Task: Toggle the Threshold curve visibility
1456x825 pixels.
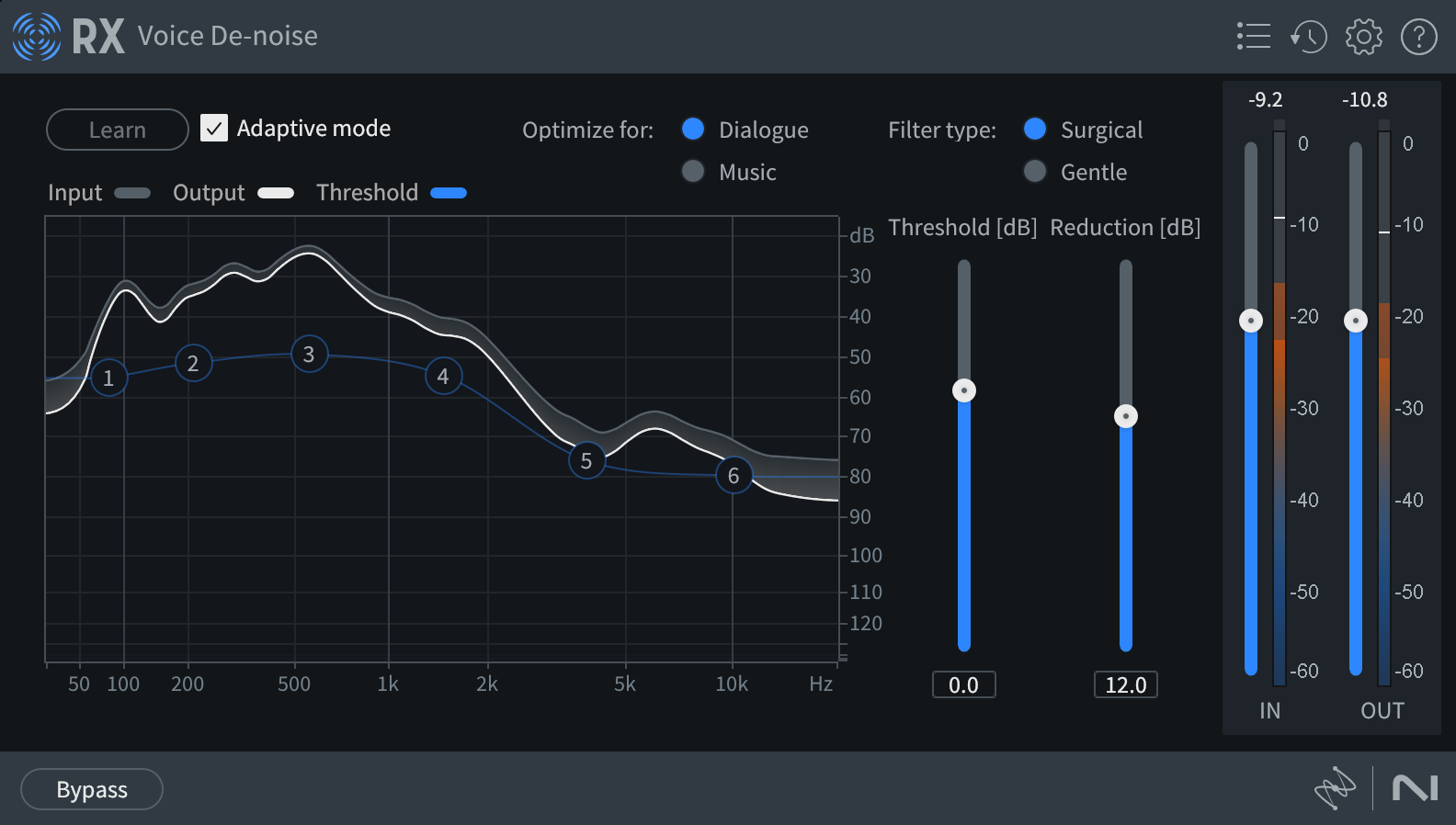Action: coord(449,193)
